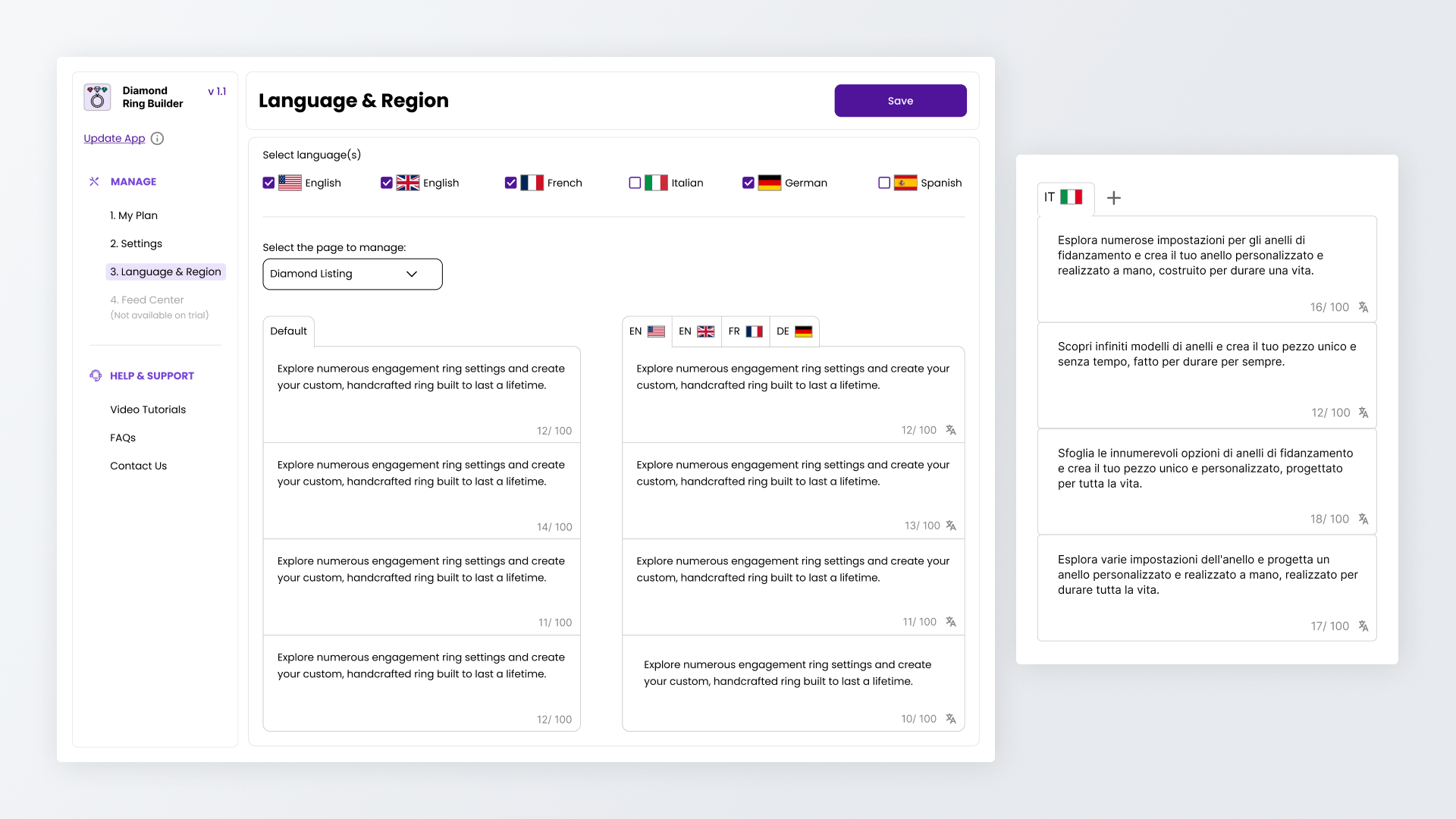Click translate icon beside 17/100 in Italian panel

click(1363, 626)
